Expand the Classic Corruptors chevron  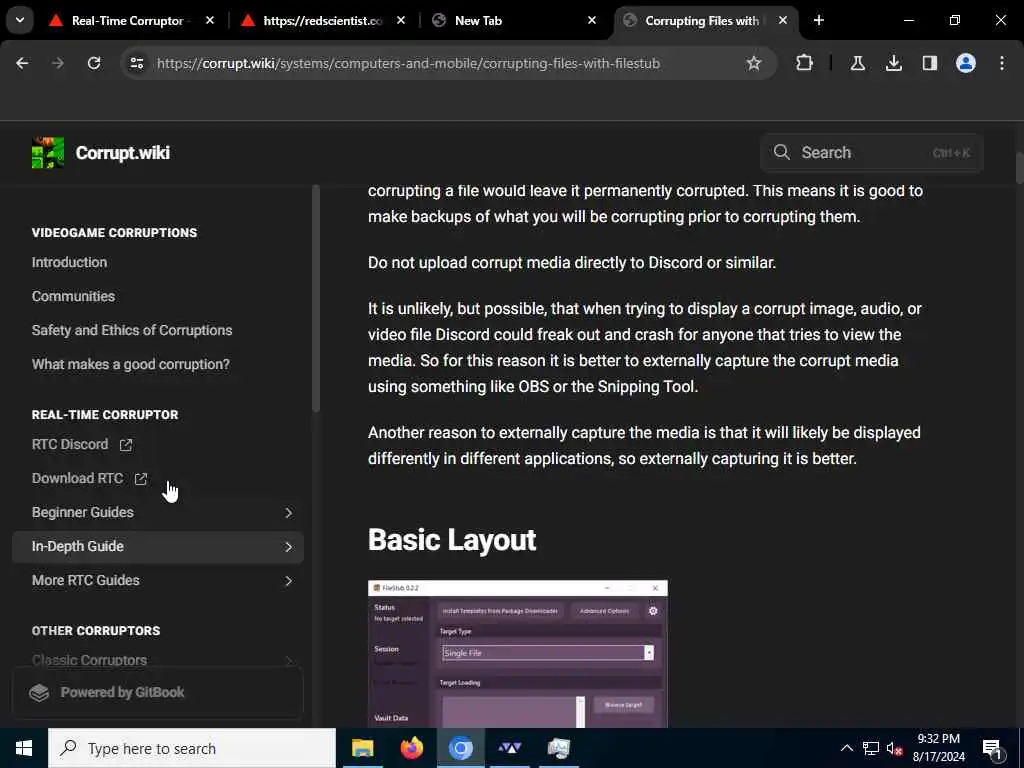point(288,661)
